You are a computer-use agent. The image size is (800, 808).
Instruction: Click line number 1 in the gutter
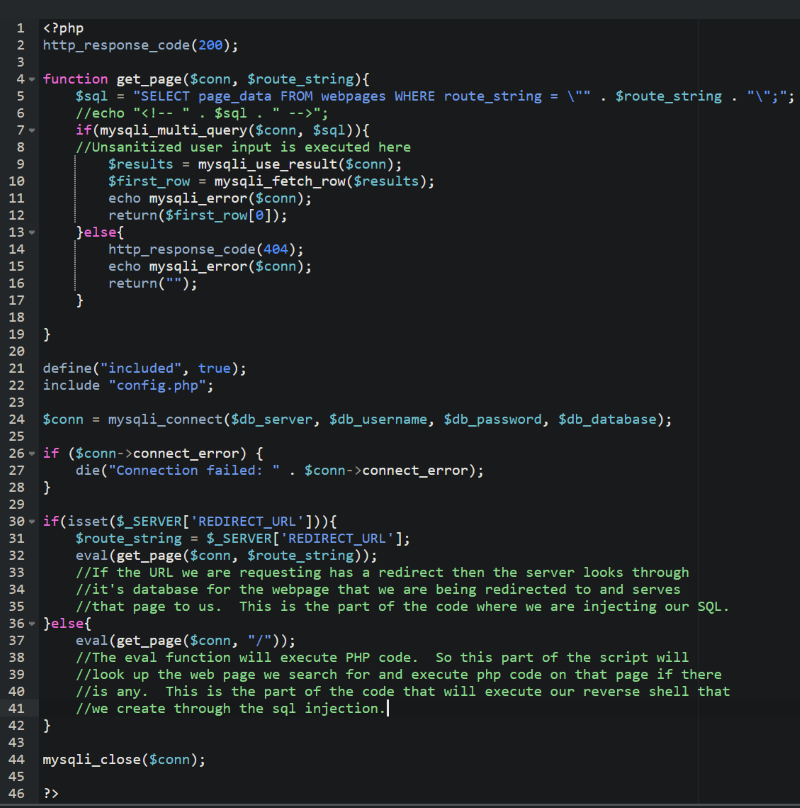pos(20,28)
